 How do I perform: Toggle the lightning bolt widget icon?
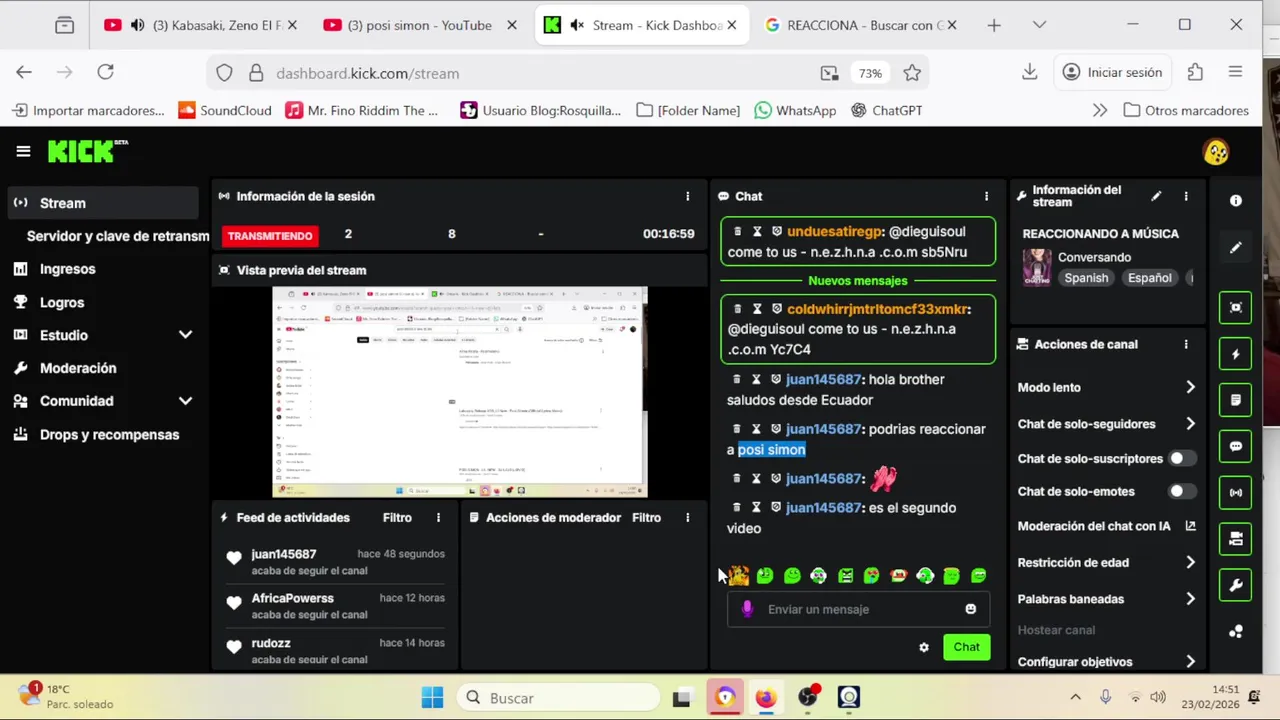click(1236, 354)
